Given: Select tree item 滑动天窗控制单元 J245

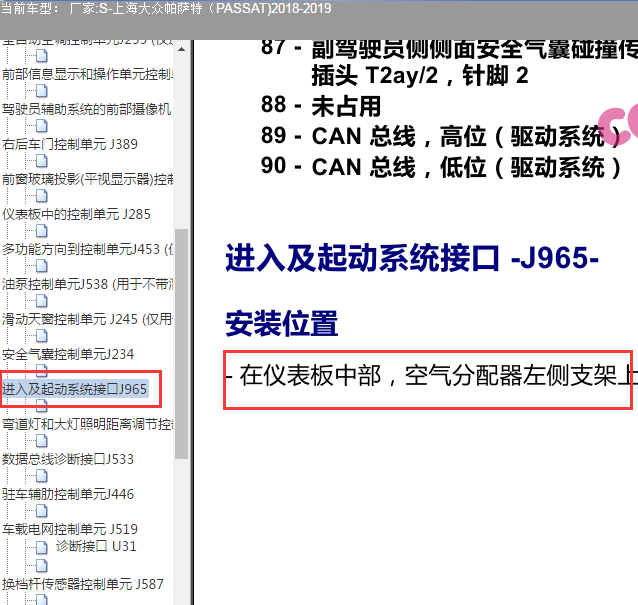Looking at the screenshot, I should pos(87,319).
